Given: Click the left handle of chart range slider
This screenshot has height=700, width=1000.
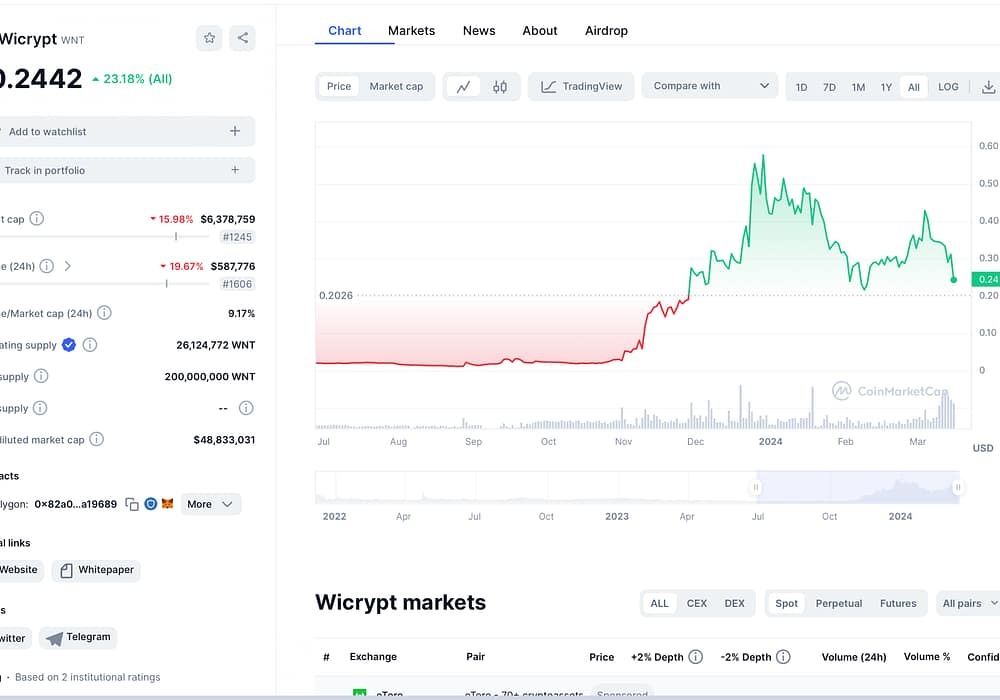Looking at the screenshot, I should 756,487.
